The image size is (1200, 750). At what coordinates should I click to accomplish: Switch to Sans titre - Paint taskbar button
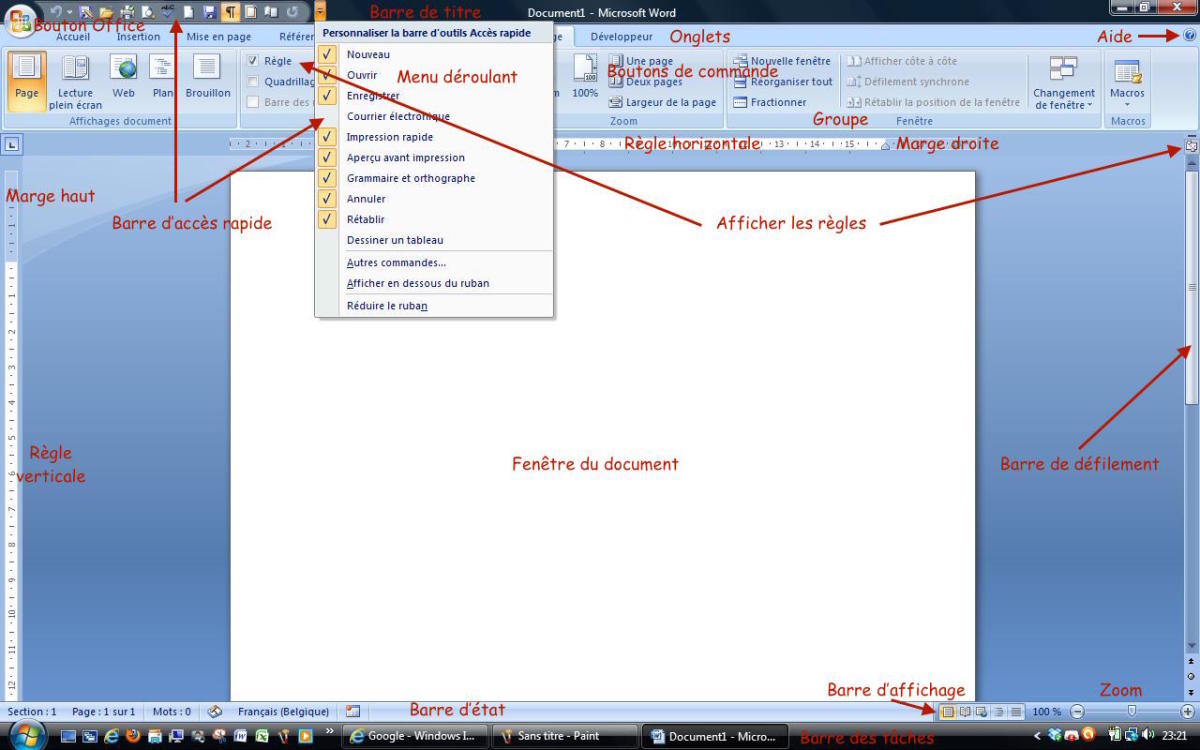(565, 736)
